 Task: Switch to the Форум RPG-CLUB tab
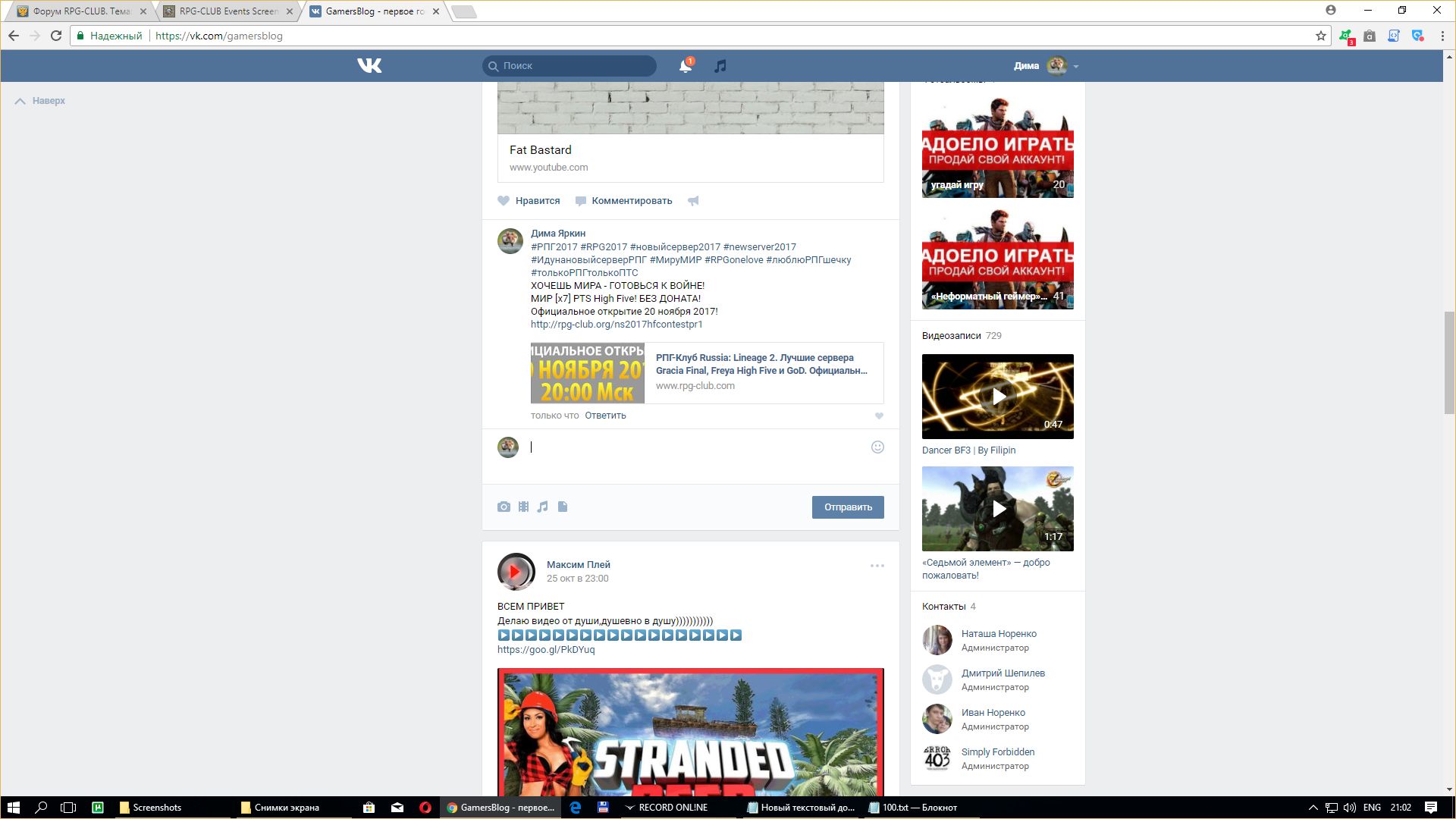(x=80, y=11)
